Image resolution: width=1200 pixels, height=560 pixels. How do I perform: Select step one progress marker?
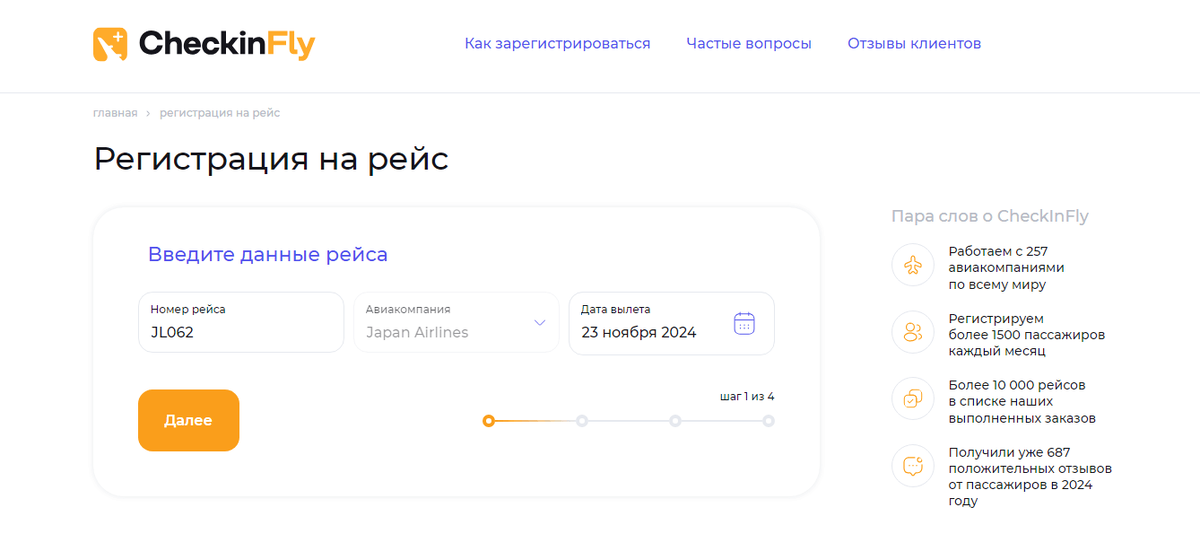point(488,421)
